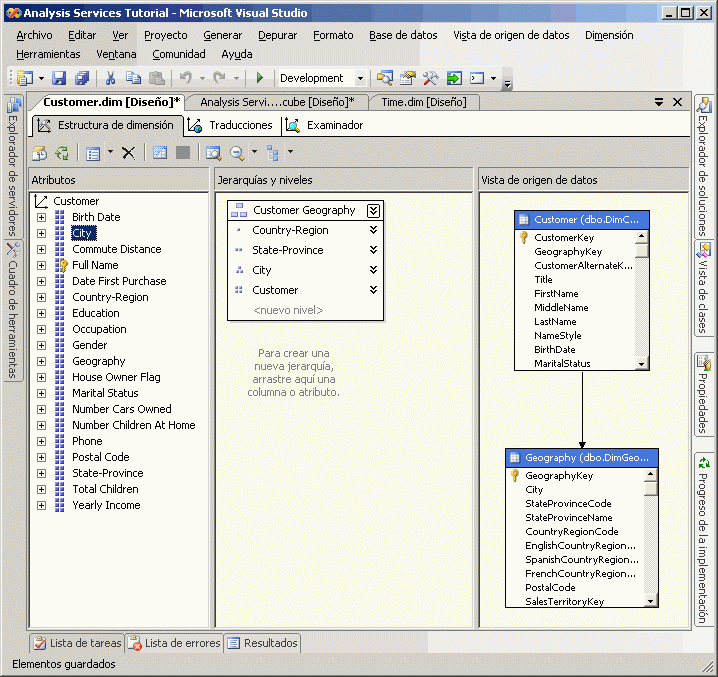Image resolution: width=718 pixels, height=677 pixels.
Task: Click the green arrow deploy icon
Action: (x=454, y=78)
